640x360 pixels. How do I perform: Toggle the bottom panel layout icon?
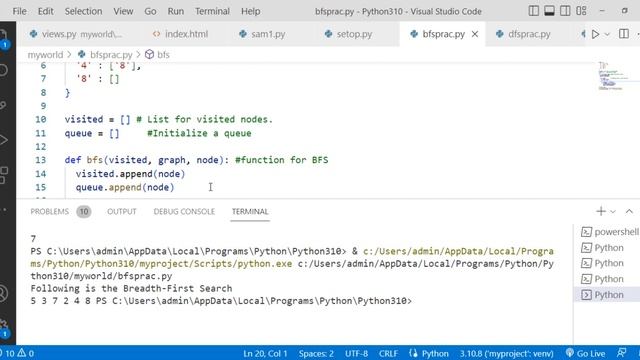pos(549,11)
